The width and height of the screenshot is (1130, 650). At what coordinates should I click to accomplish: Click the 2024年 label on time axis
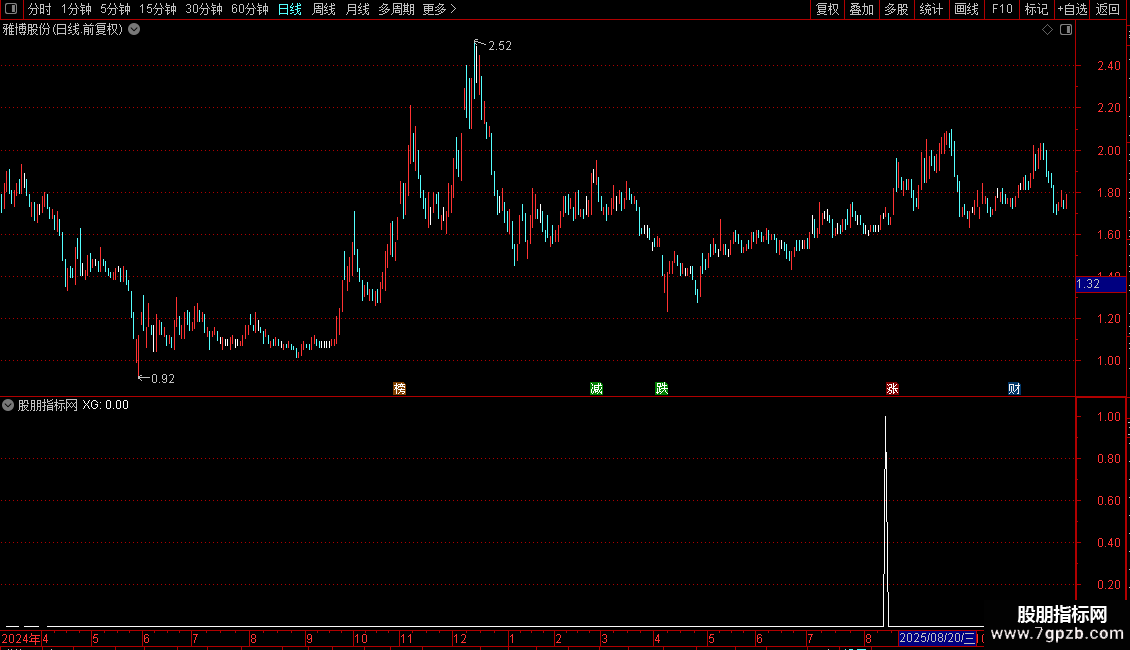click(20, 638)
